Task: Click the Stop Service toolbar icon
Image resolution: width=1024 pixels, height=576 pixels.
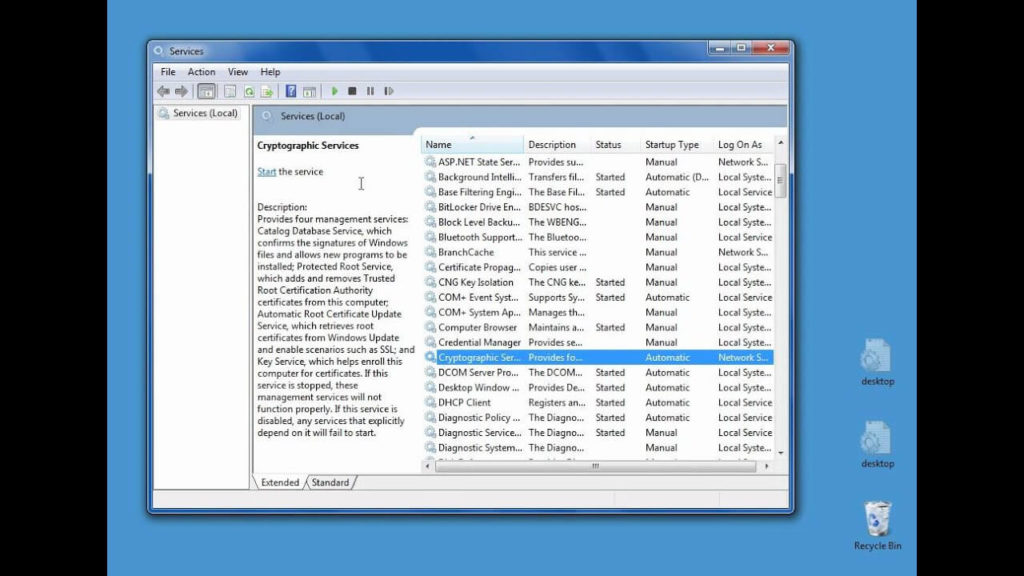Action: (x=352, y=91)
